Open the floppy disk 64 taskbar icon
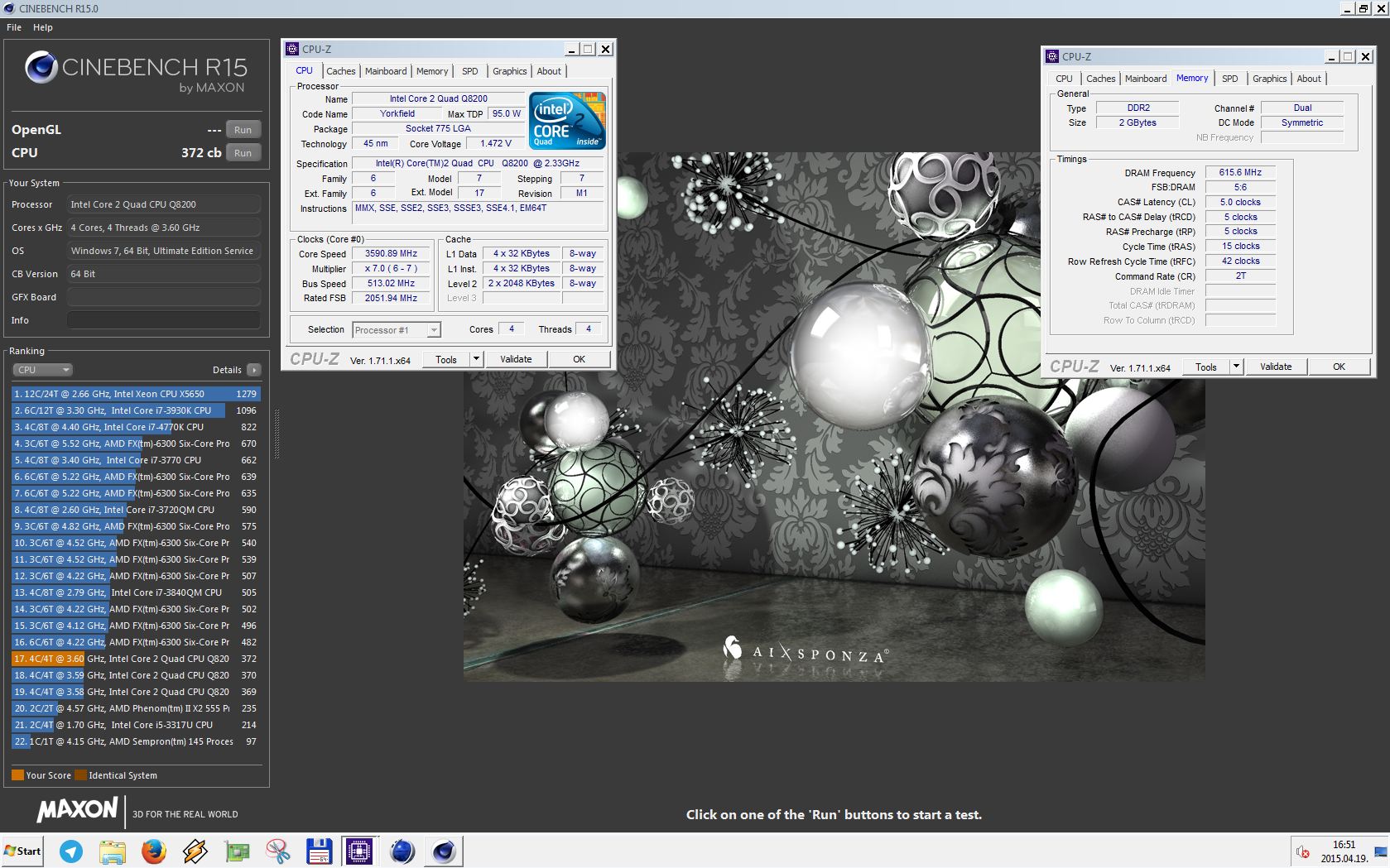Image resolution: width=1390 pixels, height=868 pixels. pyautogui.click(x=319, y=851)
